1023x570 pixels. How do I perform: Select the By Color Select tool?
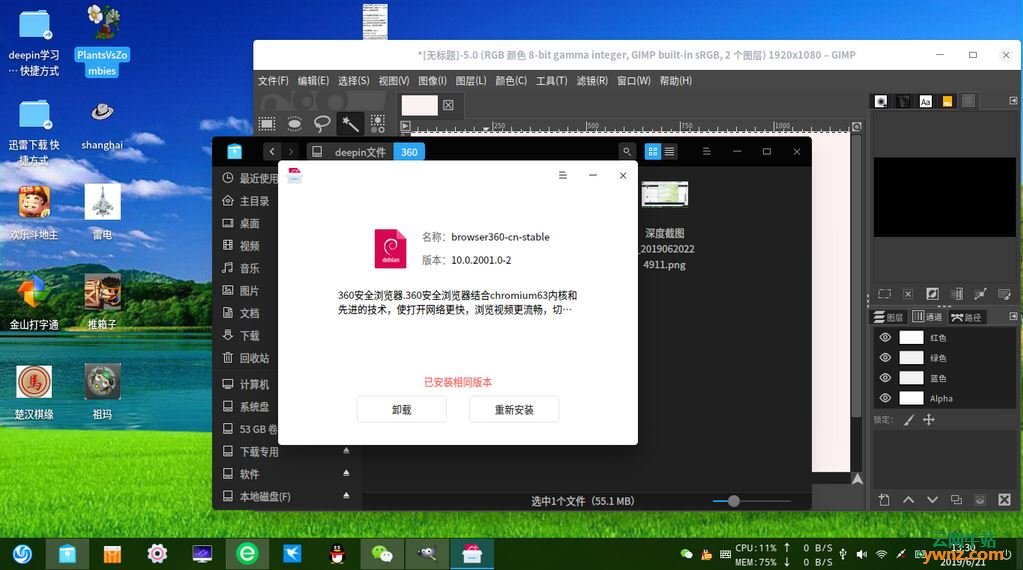[x=377, y=123]
